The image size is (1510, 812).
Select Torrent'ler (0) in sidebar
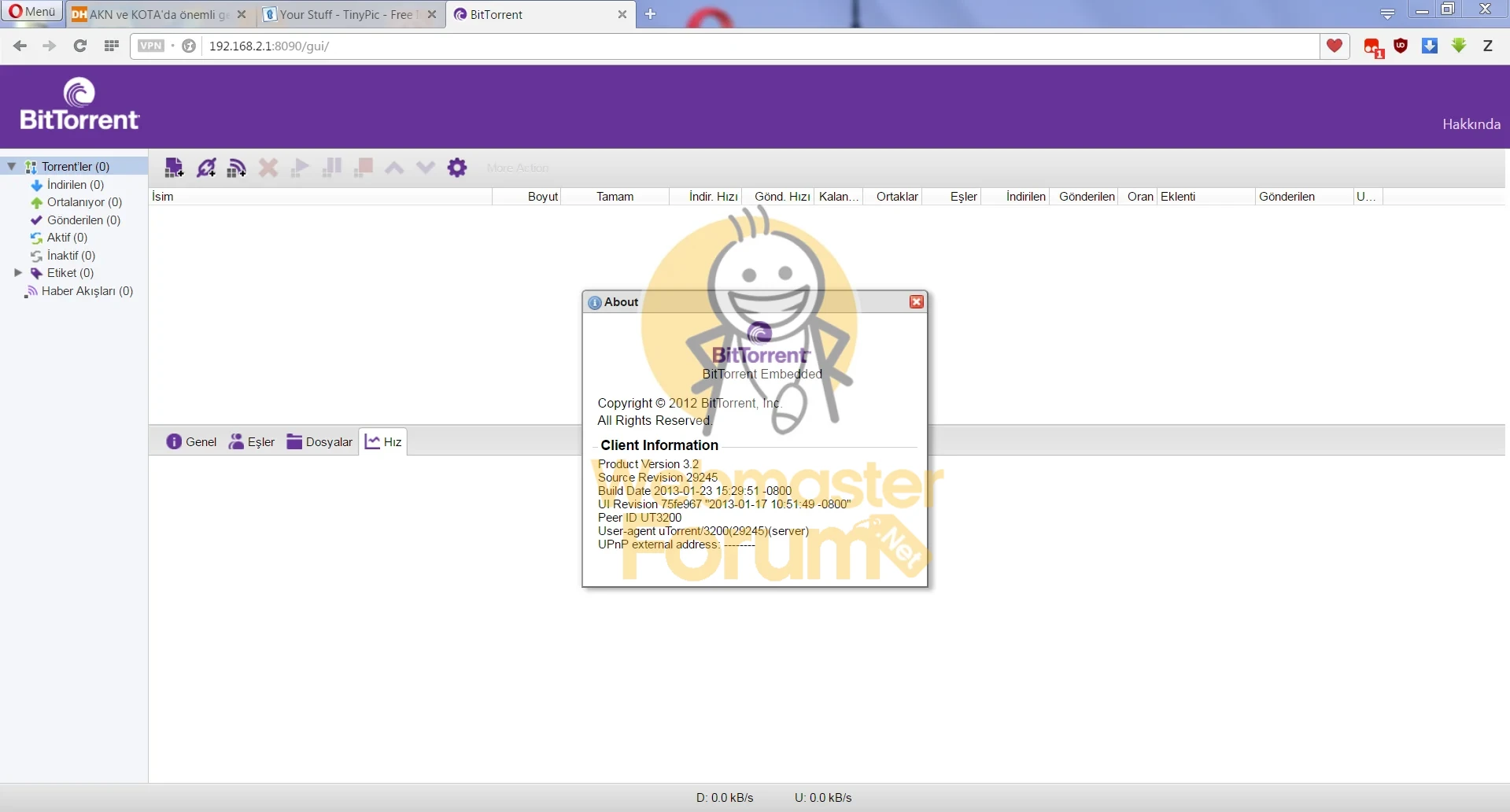[x=76, y=167]
